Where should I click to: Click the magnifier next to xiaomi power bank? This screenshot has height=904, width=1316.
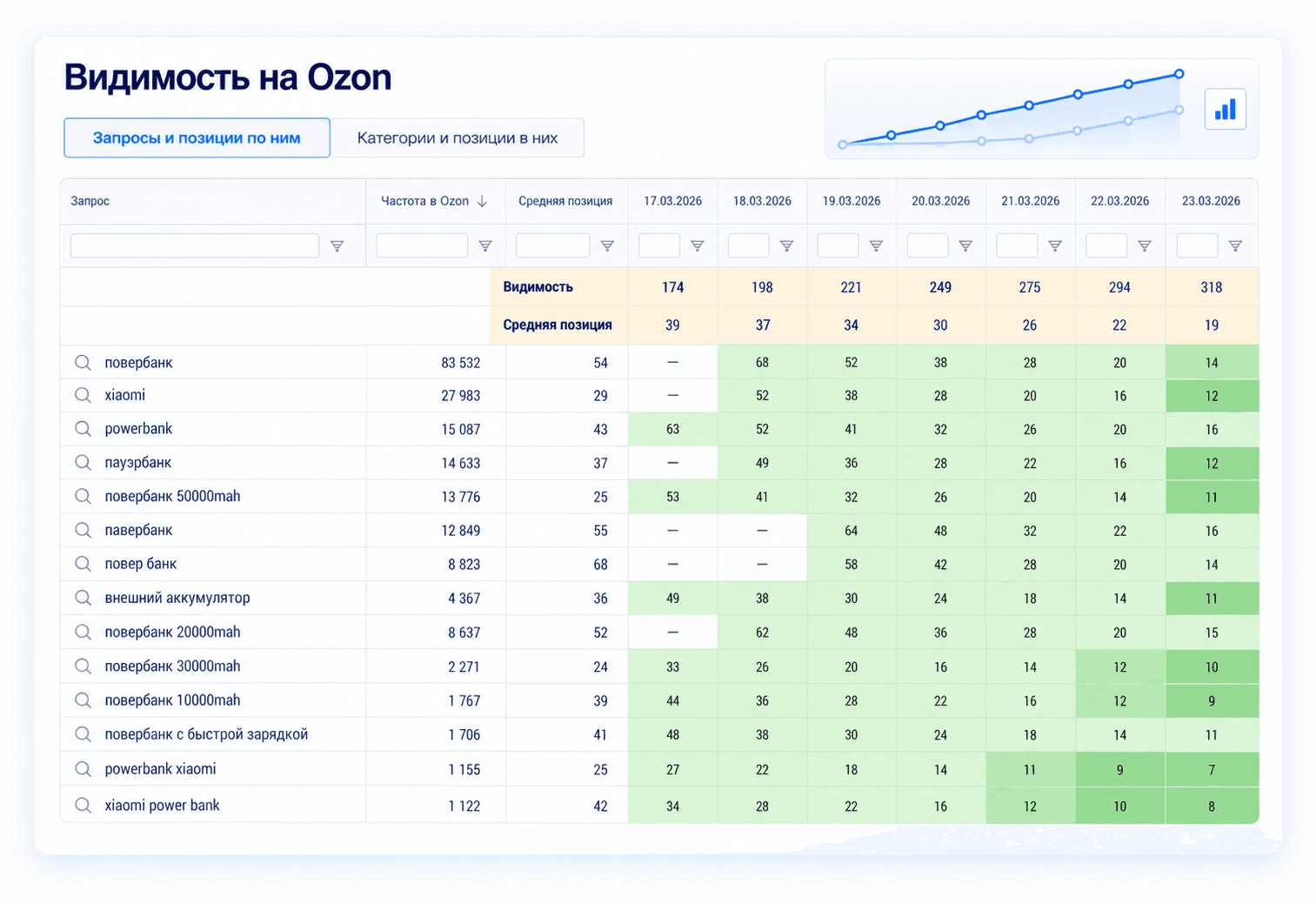coord(83,806)
